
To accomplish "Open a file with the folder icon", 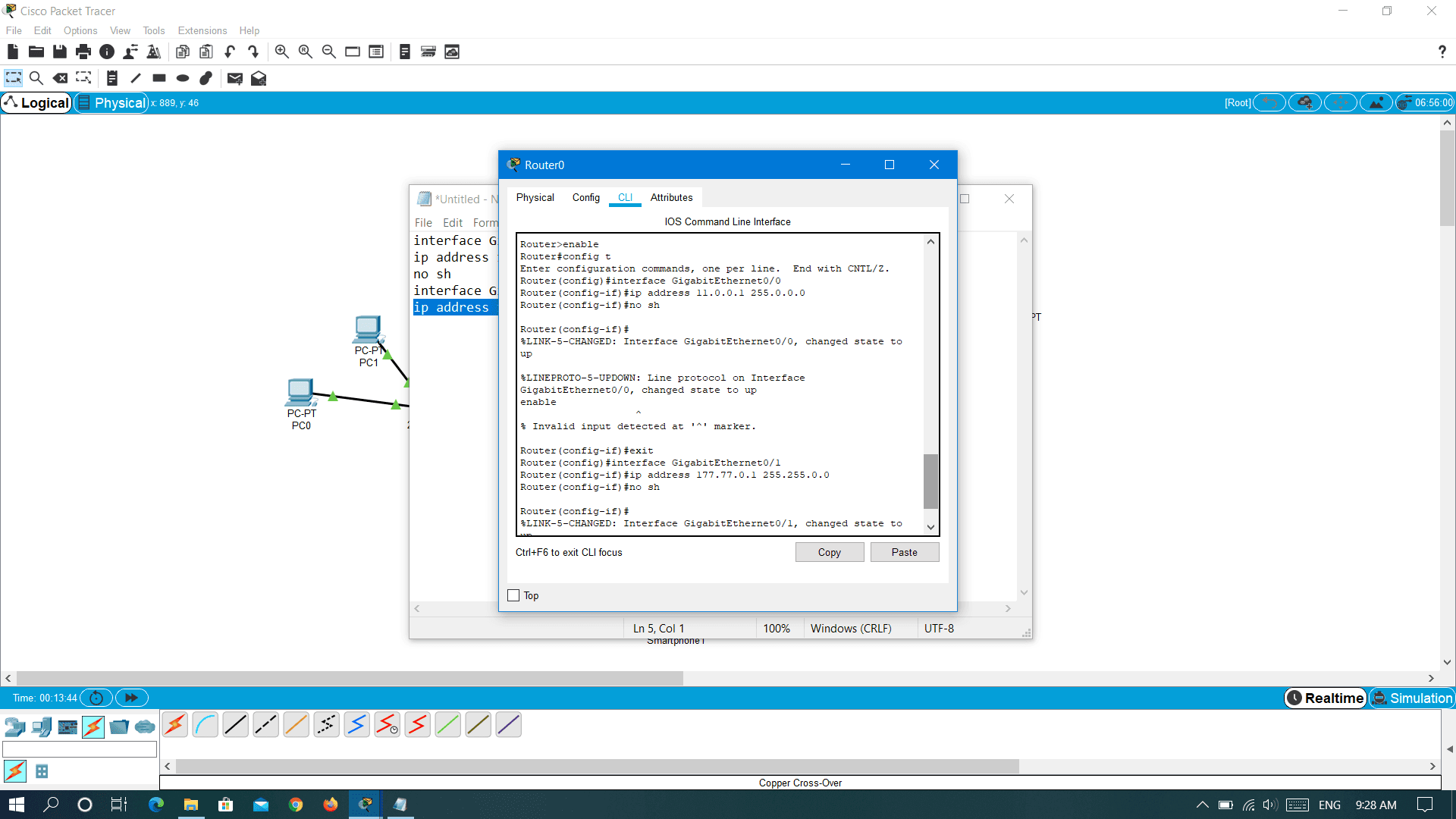I will 36,52.
